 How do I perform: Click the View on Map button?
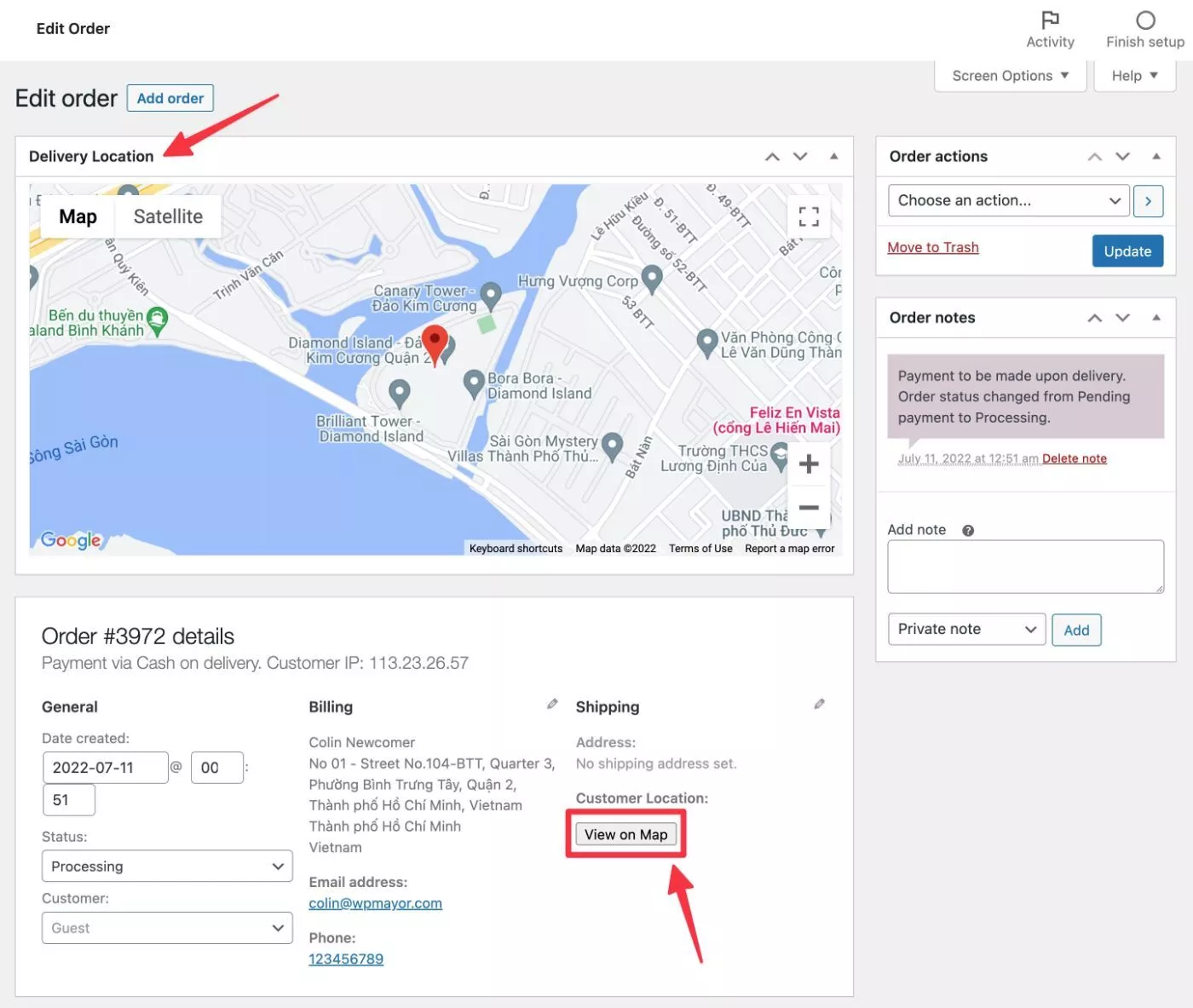point(626,834)
